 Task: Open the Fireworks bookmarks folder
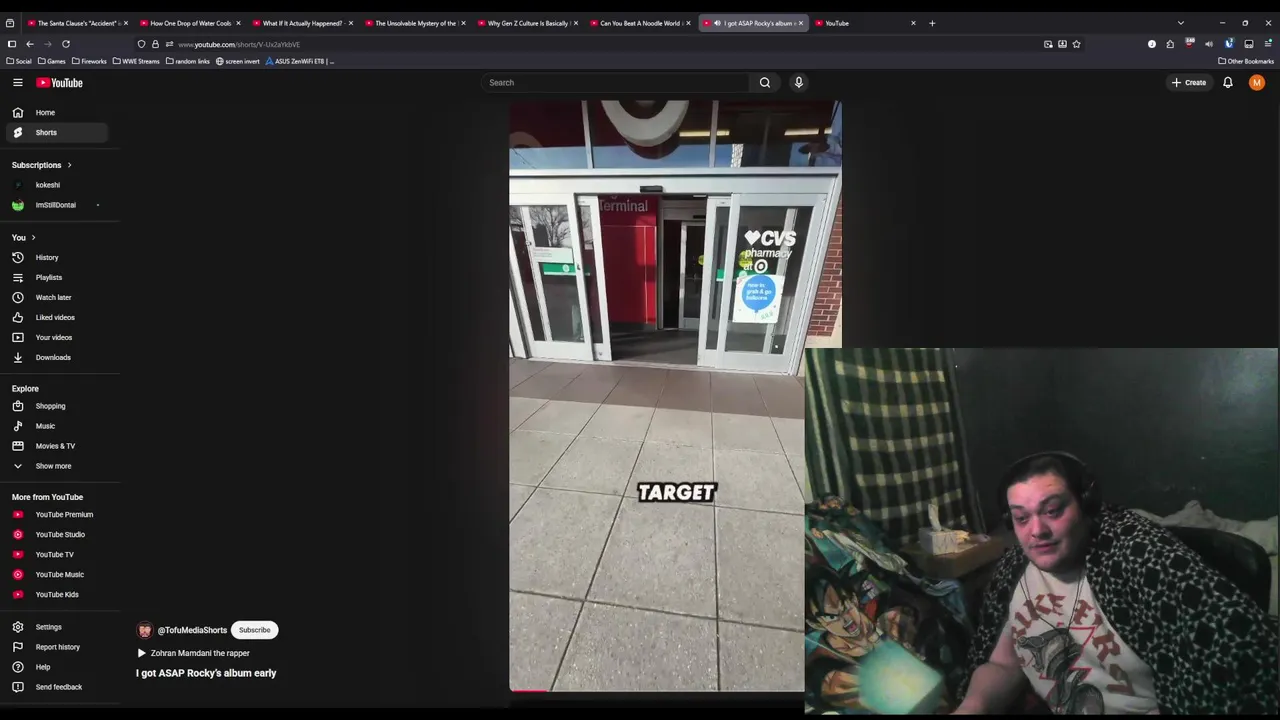89,61
